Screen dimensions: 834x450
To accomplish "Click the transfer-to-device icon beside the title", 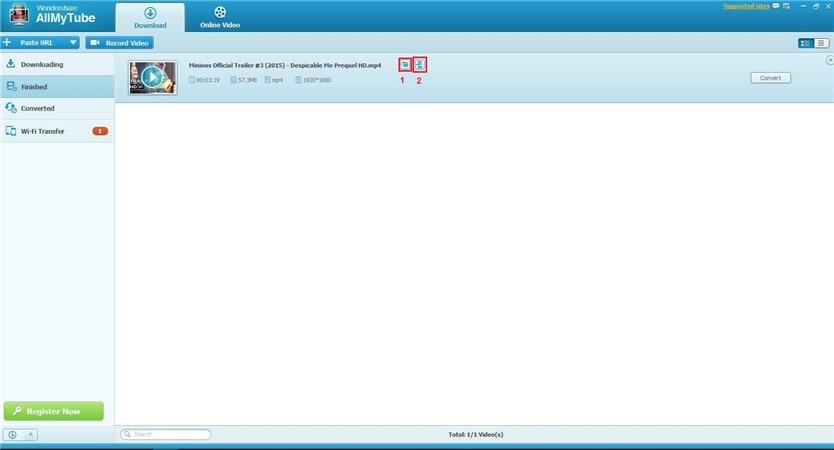I will 420,64.
